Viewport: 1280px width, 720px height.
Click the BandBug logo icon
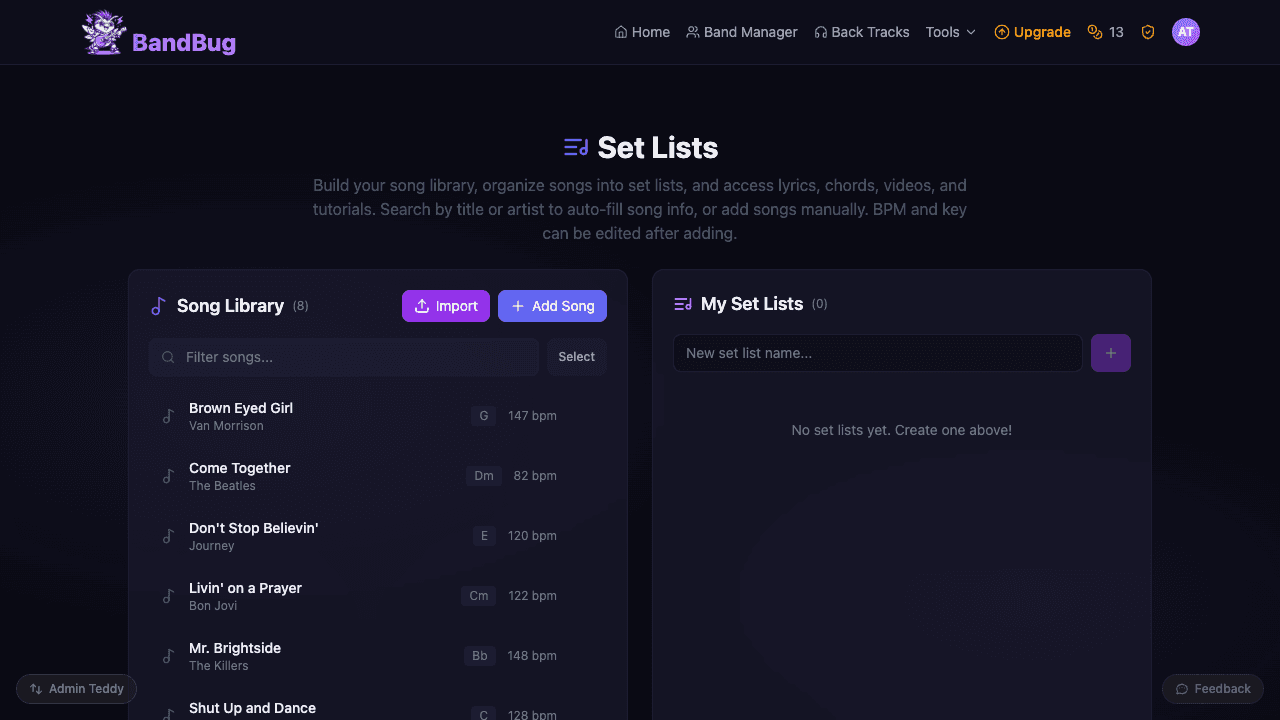pyautogui.click(x=103, y=31)
